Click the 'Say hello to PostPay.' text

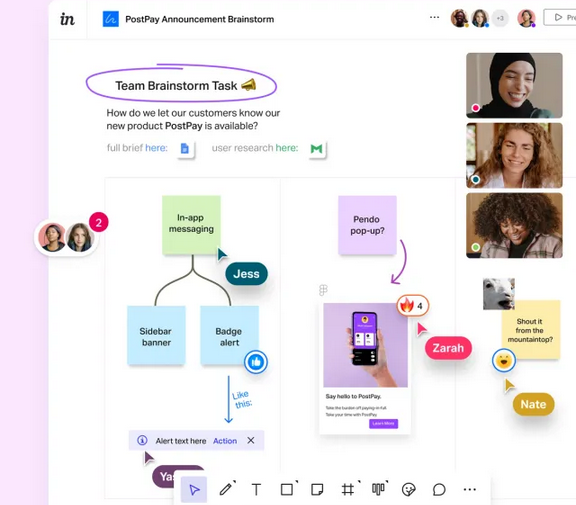click(x=353, y=396)
